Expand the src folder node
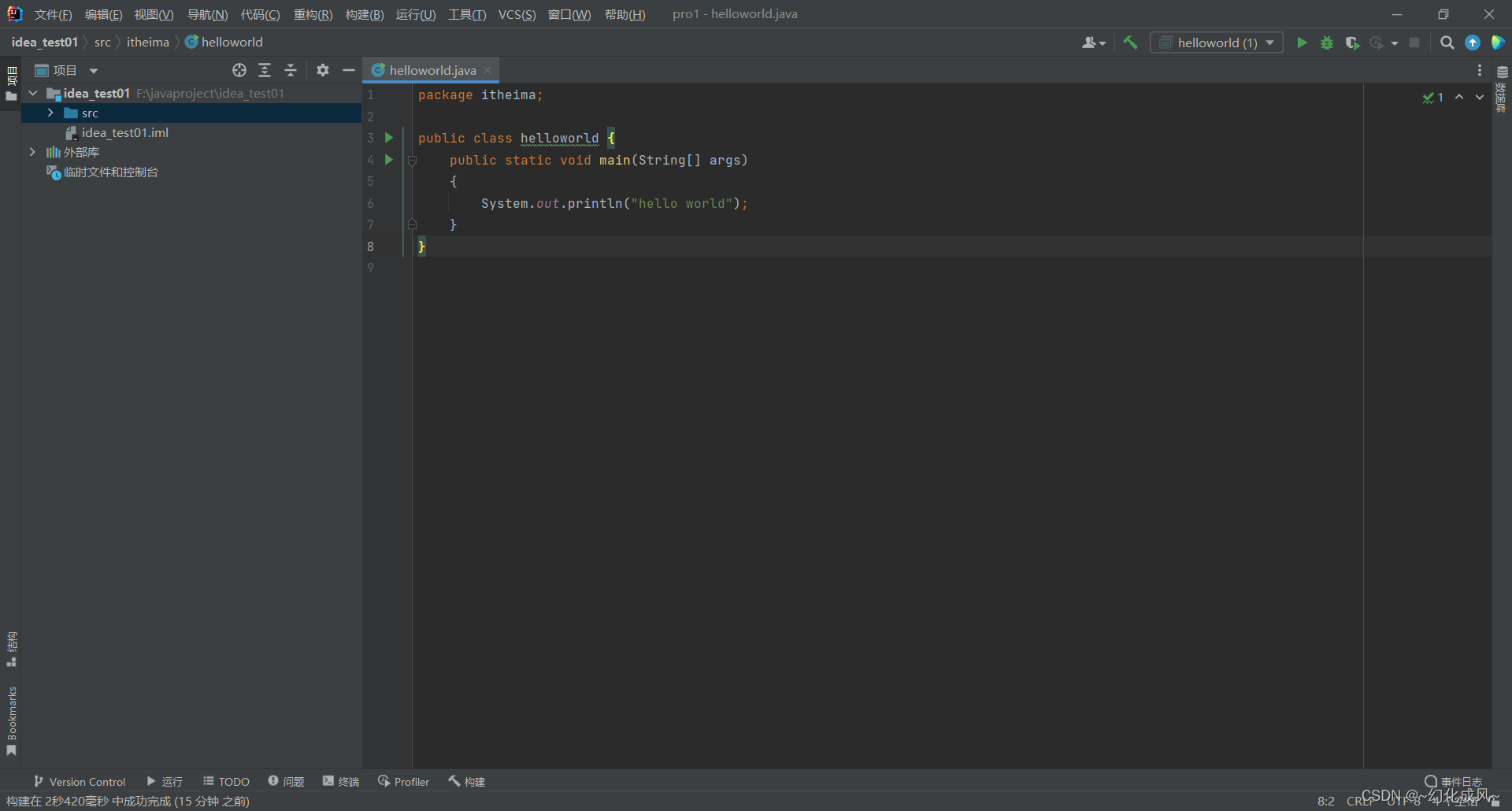Image resolution: width=1512 pixels, height=811 pixels. [x=50, y=113]
